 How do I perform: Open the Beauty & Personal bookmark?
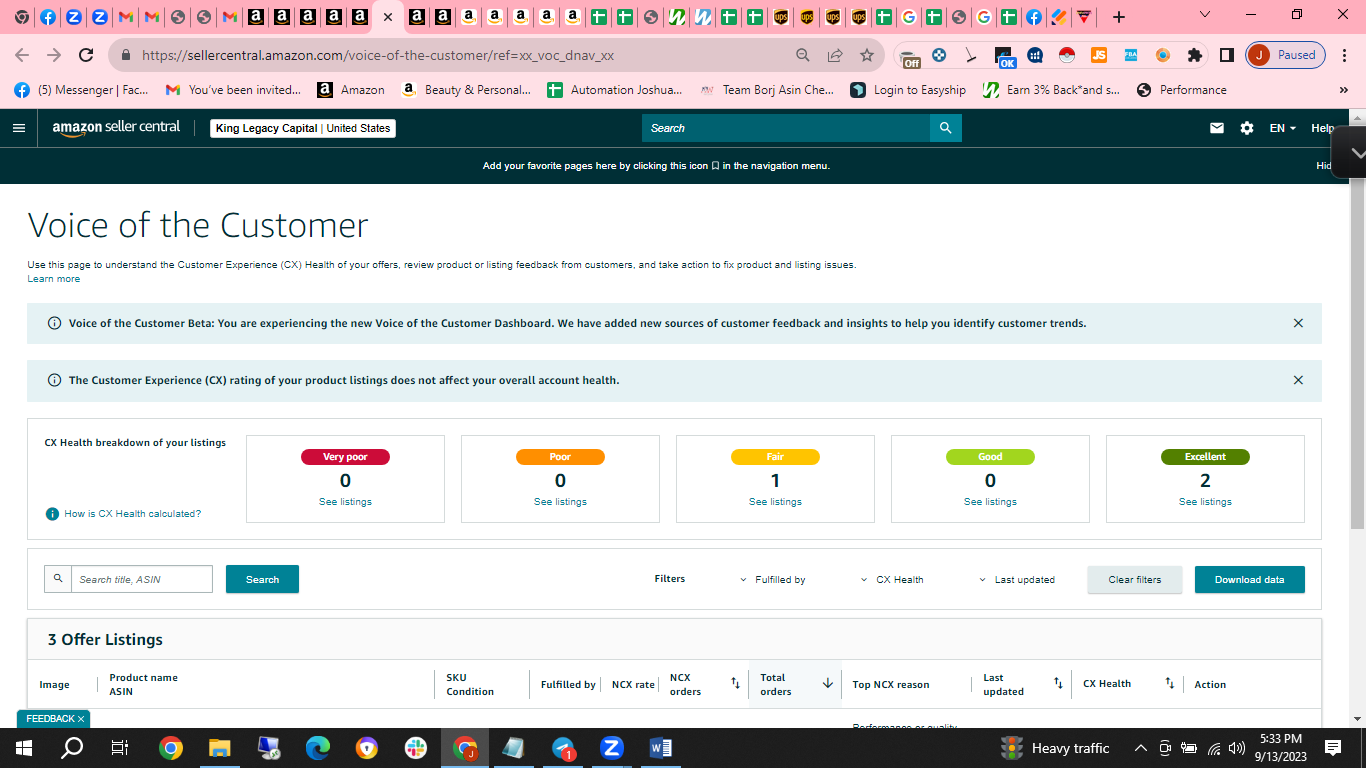pos(466,90)
